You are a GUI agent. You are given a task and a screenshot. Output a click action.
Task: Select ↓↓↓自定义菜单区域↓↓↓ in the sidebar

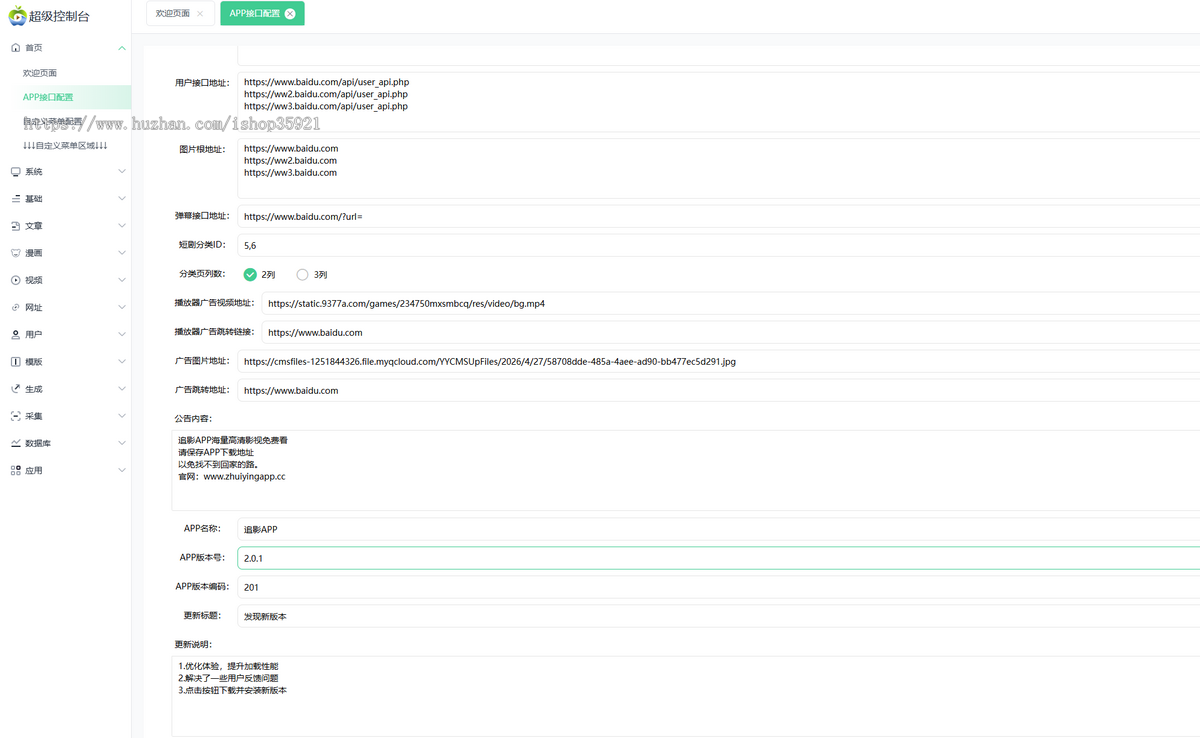tap(65, 146)
